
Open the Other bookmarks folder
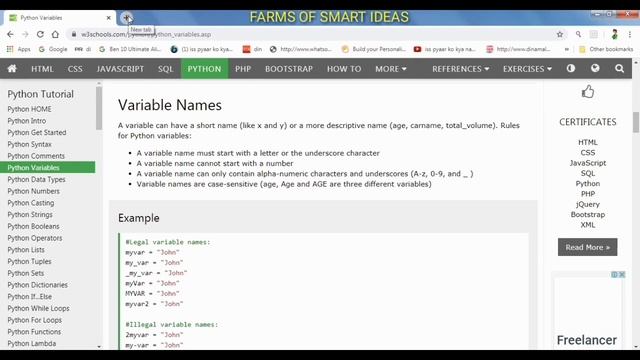(x=606, y=49)
